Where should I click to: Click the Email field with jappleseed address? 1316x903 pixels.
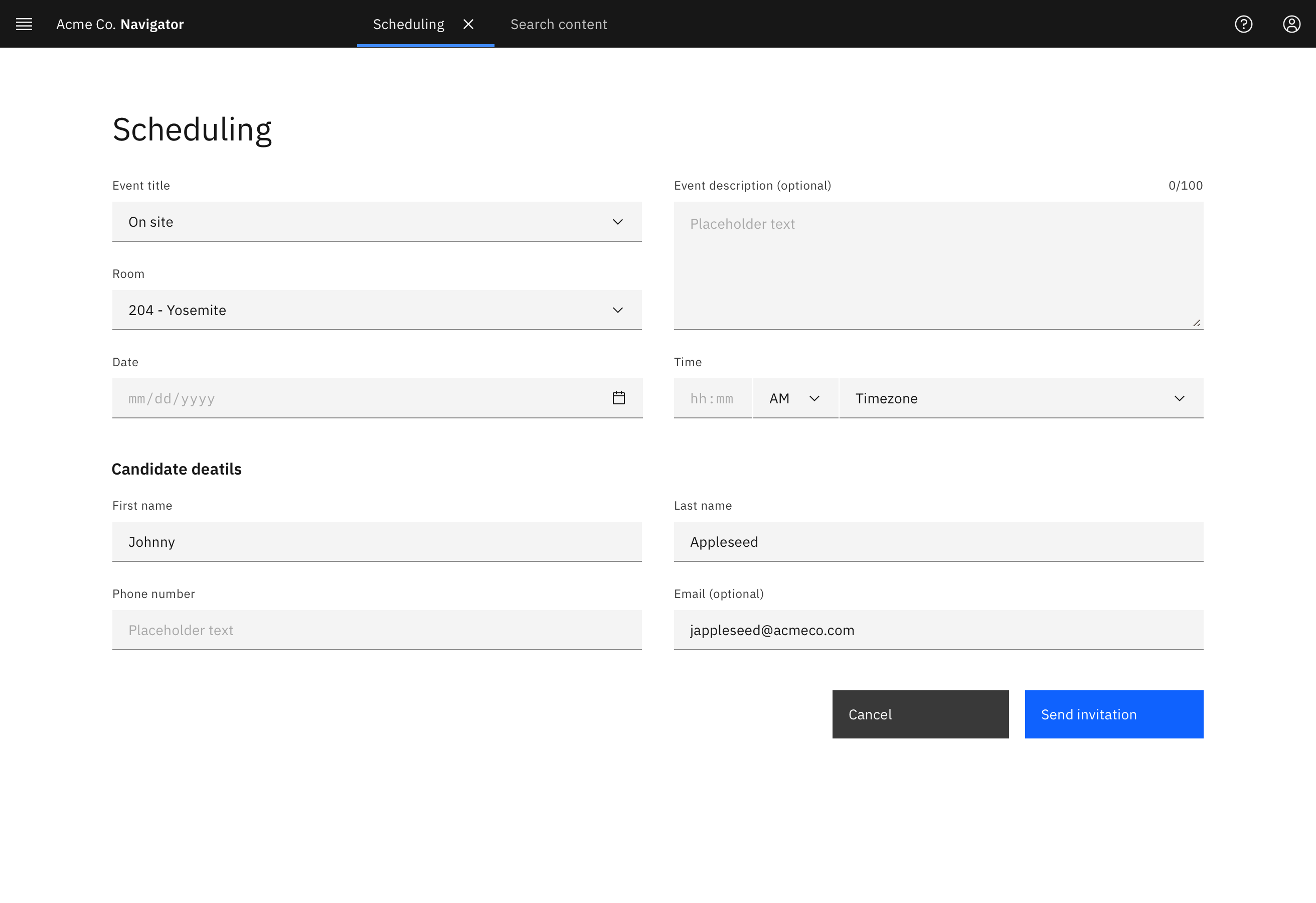938,630
